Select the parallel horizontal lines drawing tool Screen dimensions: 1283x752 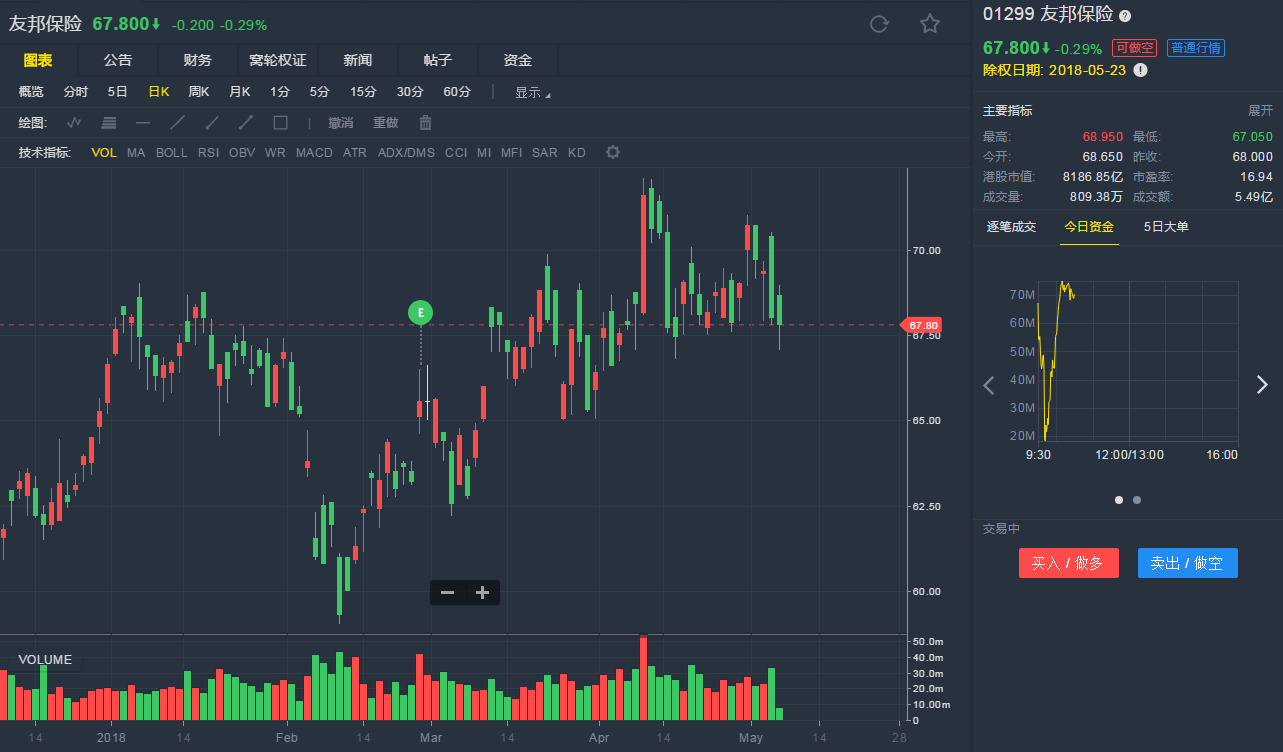[x=109, y=123]
